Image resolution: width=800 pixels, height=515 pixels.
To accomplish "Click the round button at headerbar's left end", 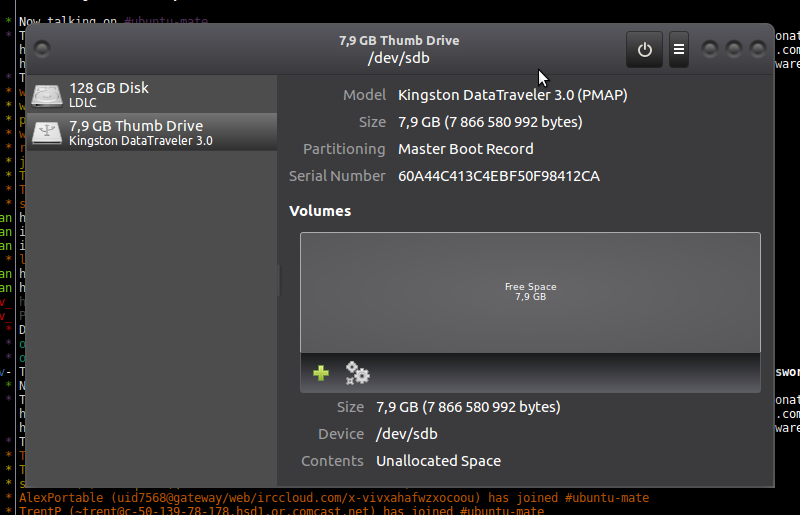I will pos(42,48).
